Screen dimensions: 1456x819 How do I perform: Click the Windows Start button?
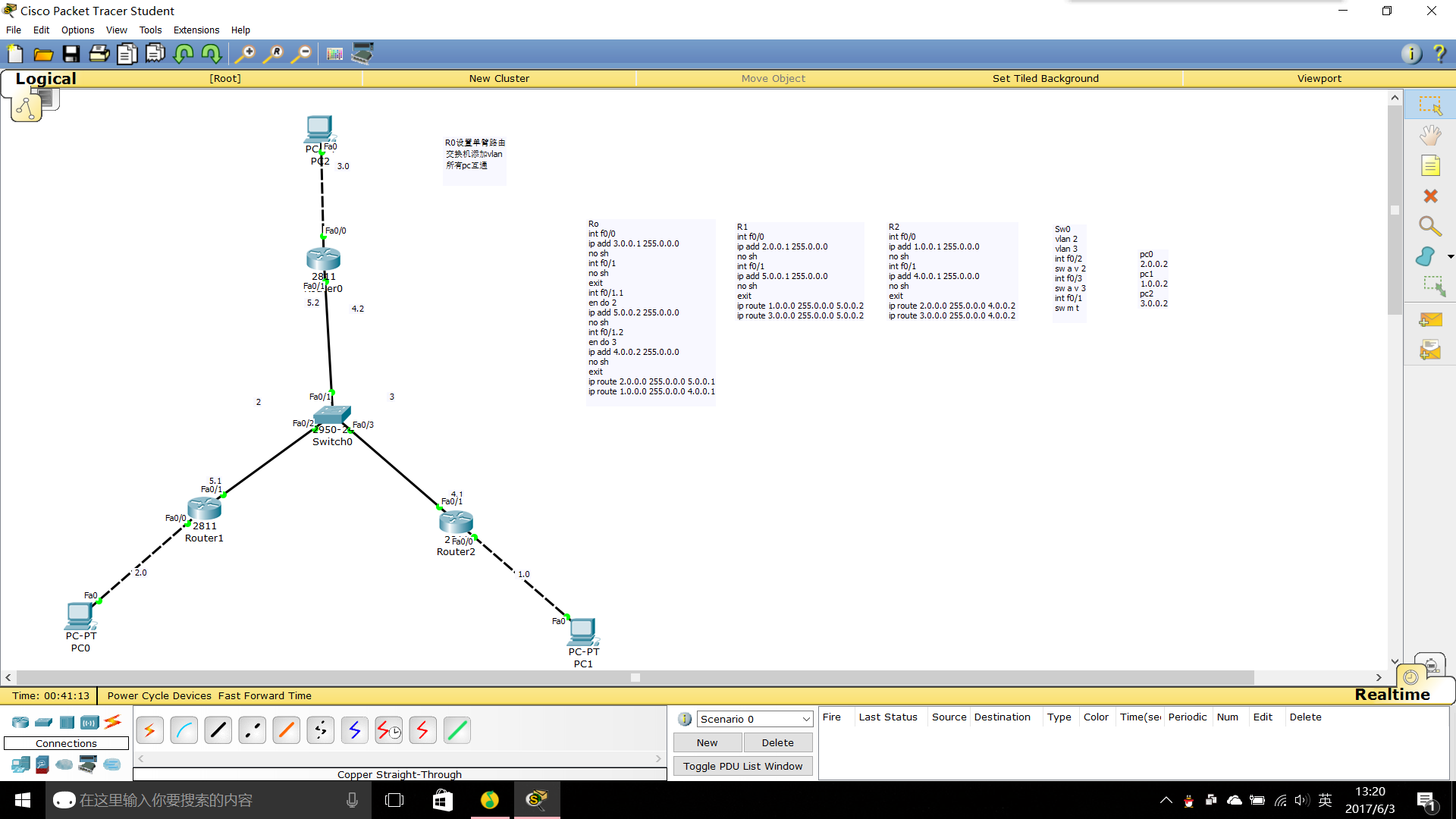click(22, 800)
